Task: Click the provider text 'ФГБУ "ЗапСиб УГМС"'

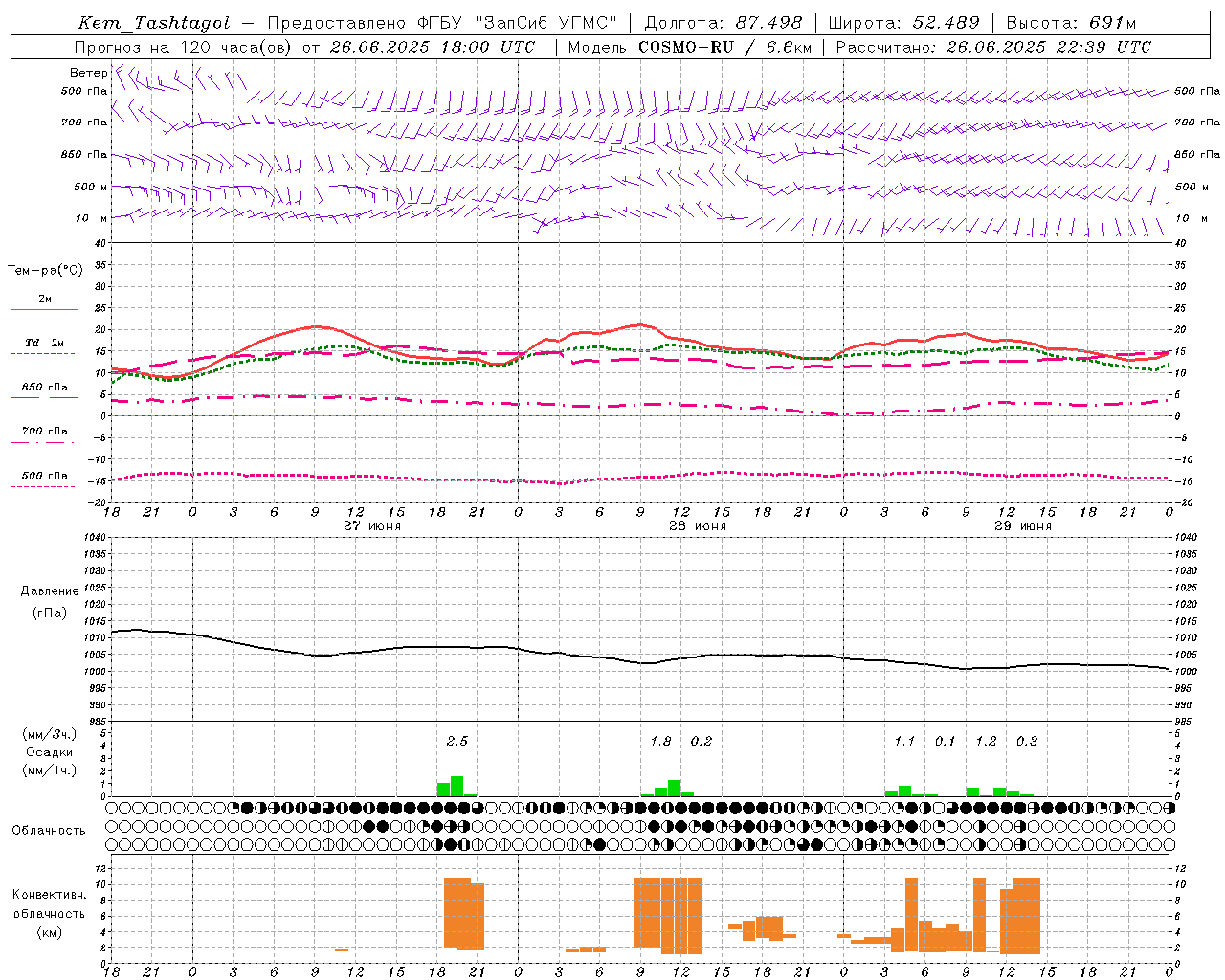Action: tap(518, 23)
